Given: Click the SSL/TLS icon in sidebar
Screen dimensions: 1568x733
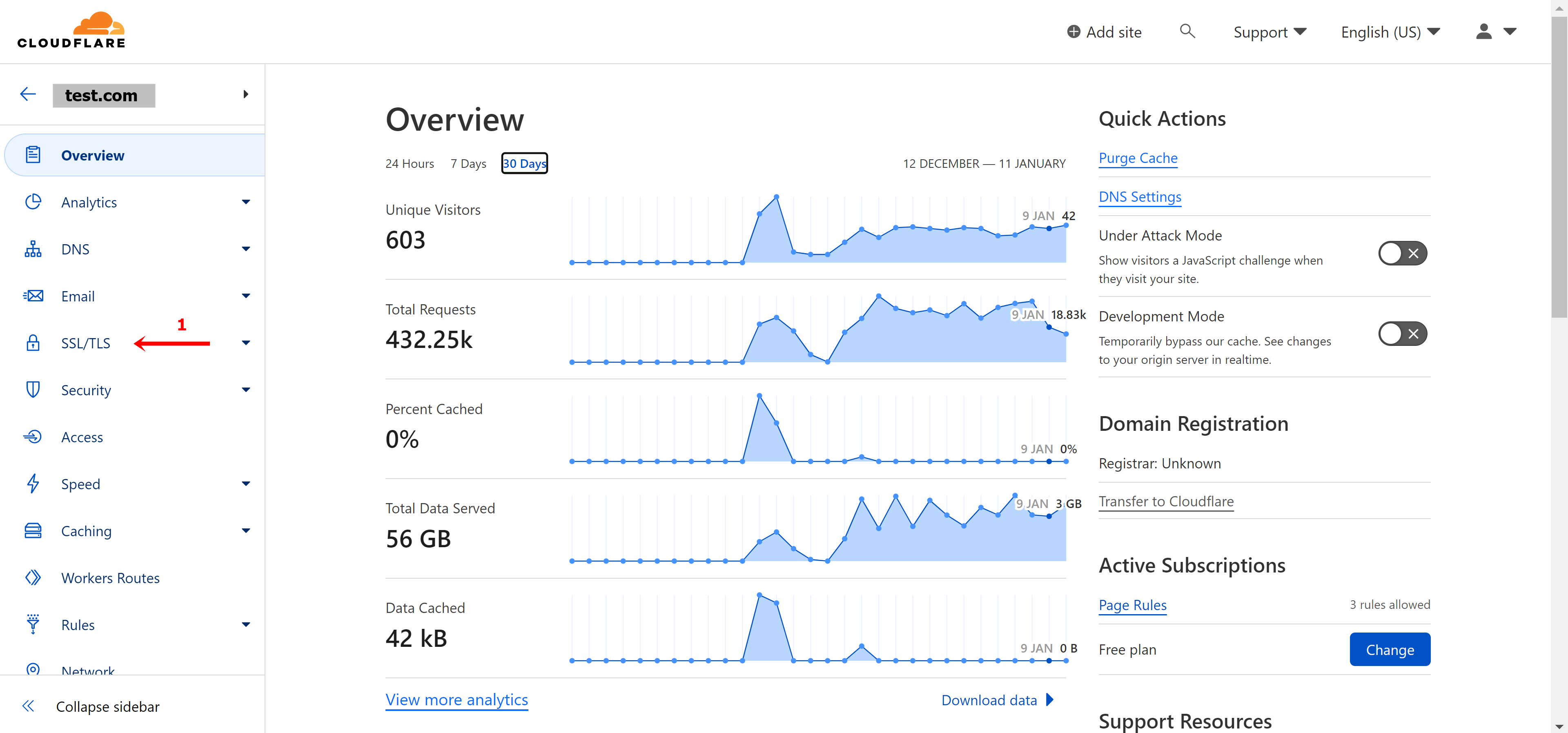Looking at the screenshot, I should click(x=33, y=343).
